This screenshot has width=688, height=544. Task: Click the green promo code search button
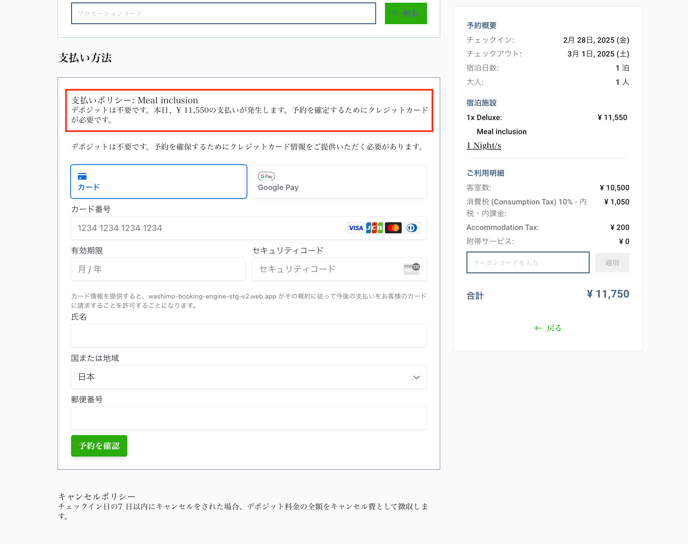(x=405, y=13)
